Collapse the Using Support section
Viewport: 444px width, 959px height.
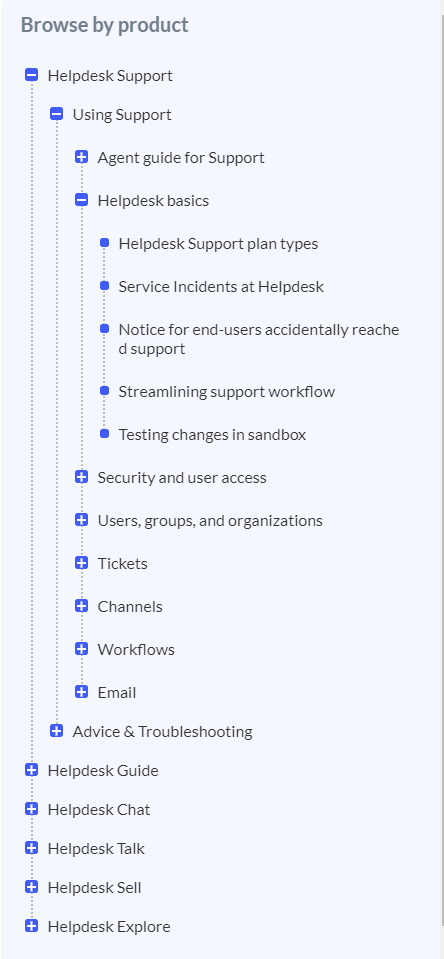pyautogui.click(x=57, y=114)
